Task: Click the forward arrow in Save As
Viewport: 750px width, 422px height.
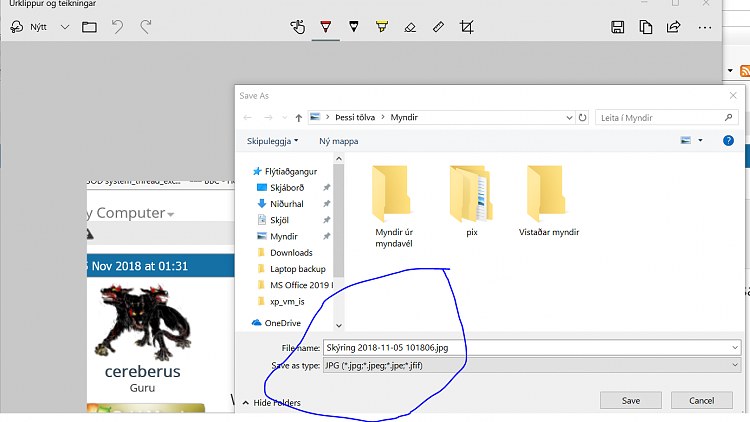Action: click(x=268, y=118)
